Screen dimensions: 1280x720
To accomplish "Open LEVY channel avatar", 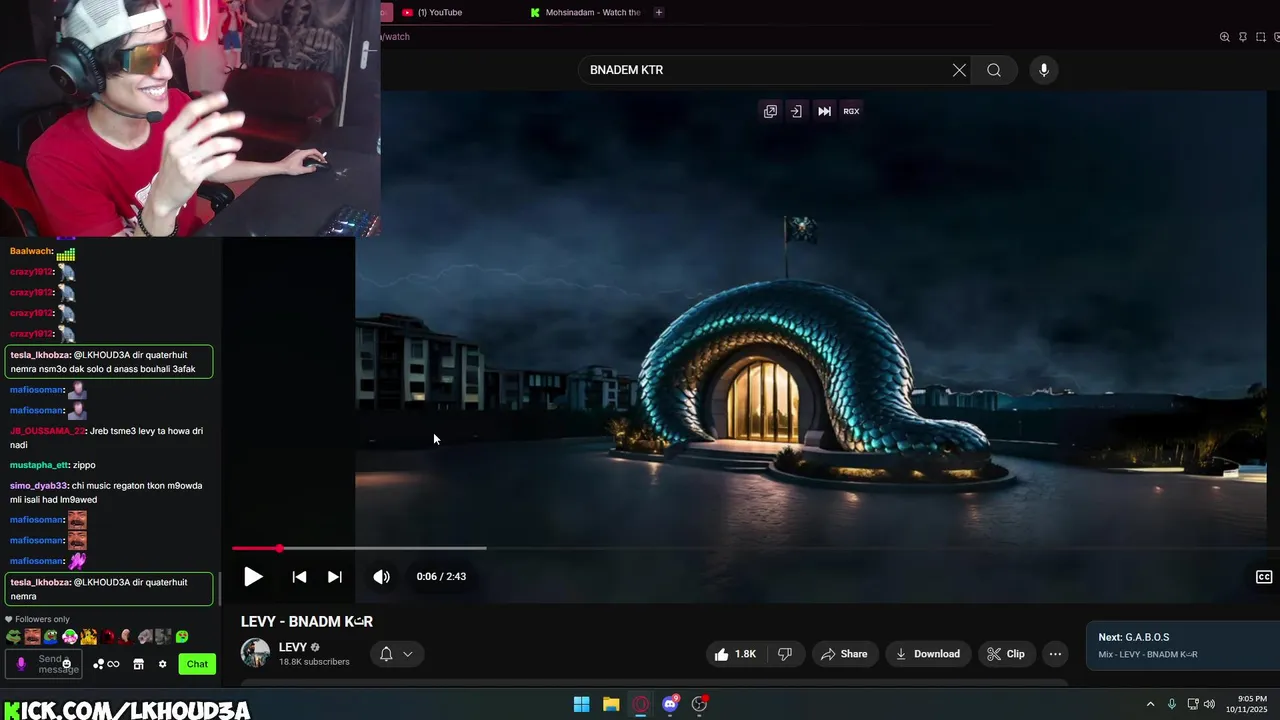I will pos(255,653).
